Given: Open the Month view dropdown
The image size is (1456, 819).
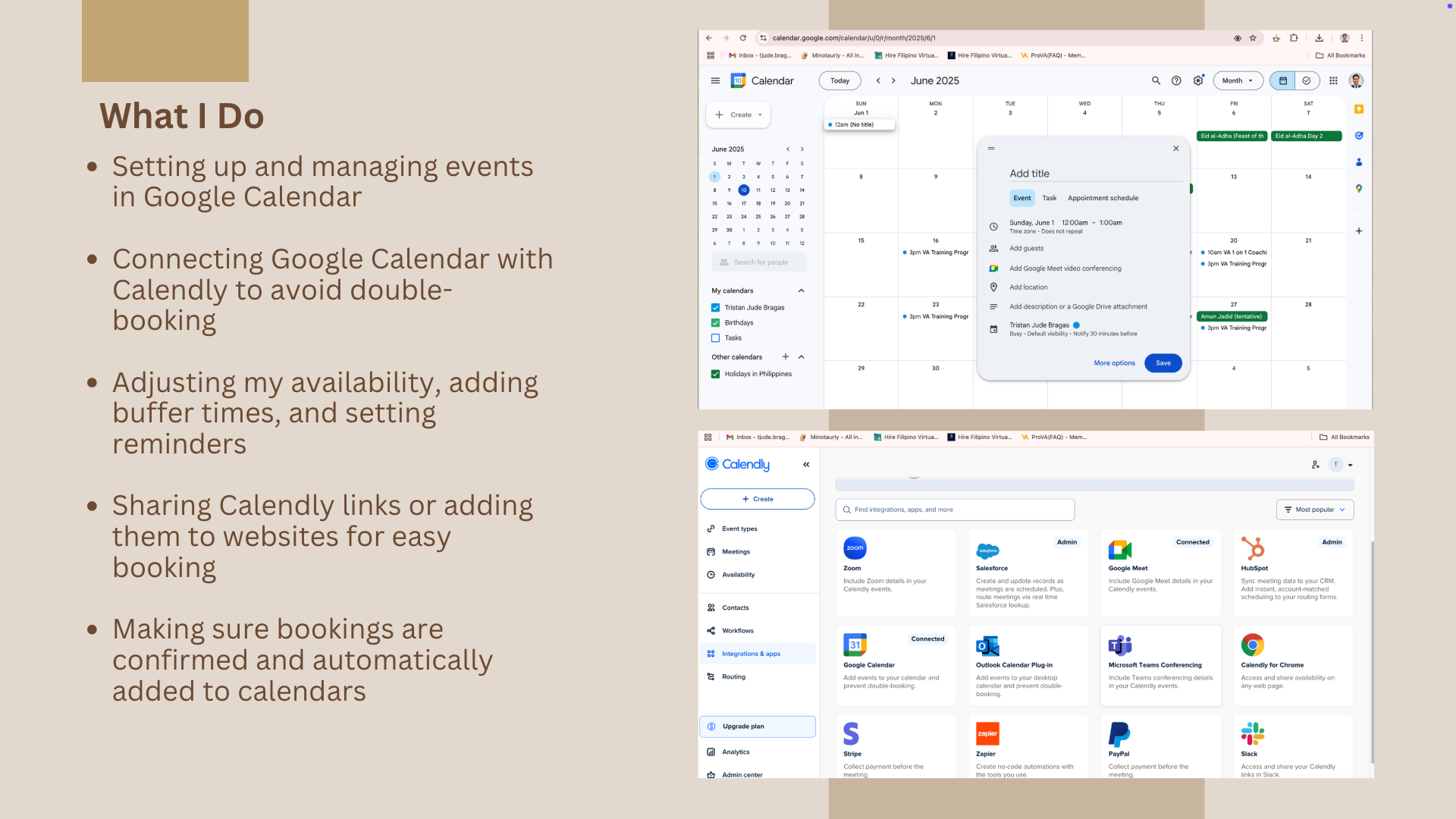Looking at the screenshot, I should [x=1238, y=80].
